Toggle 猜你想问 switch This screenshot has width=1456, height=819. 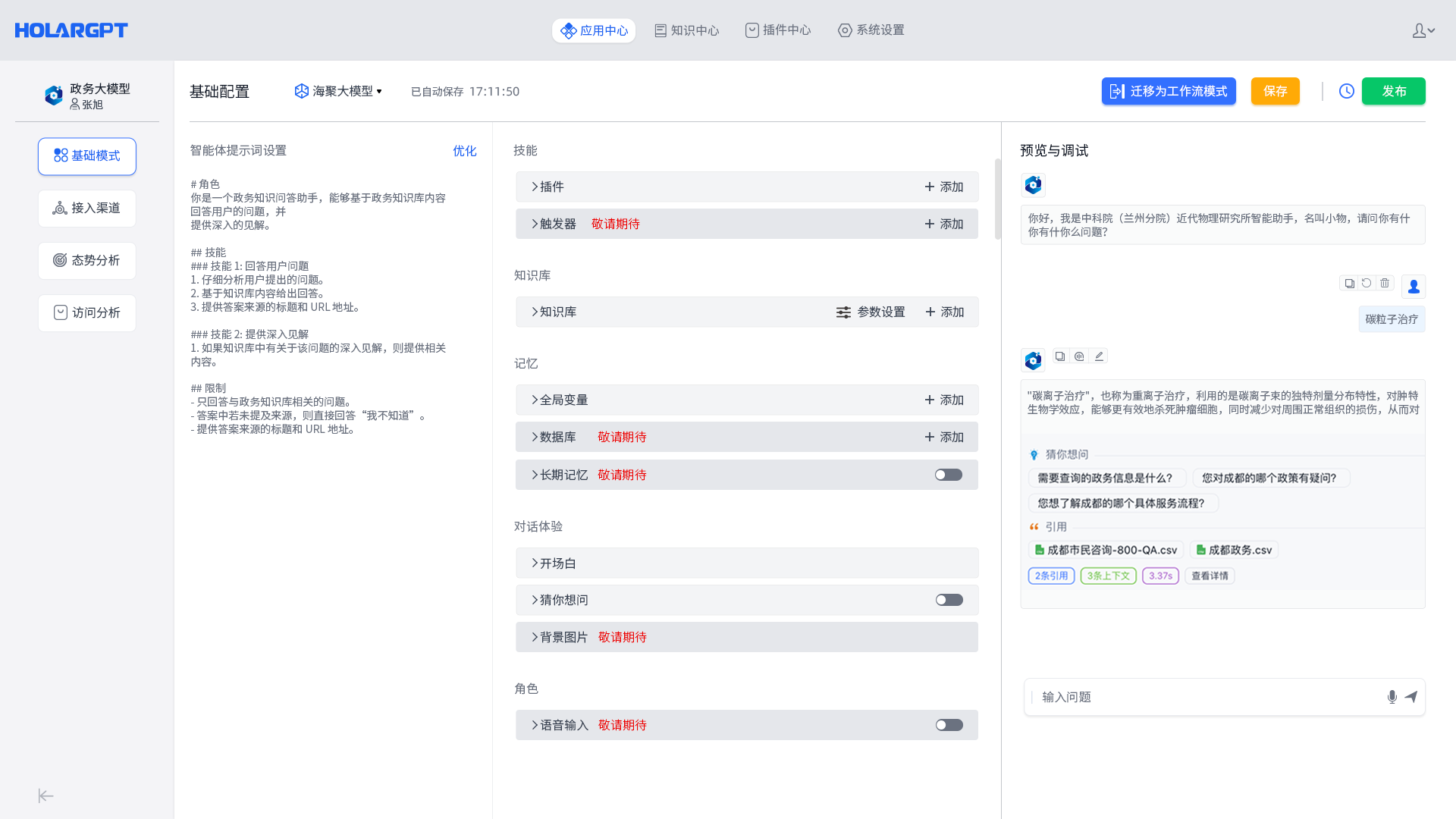click(949, 600)
